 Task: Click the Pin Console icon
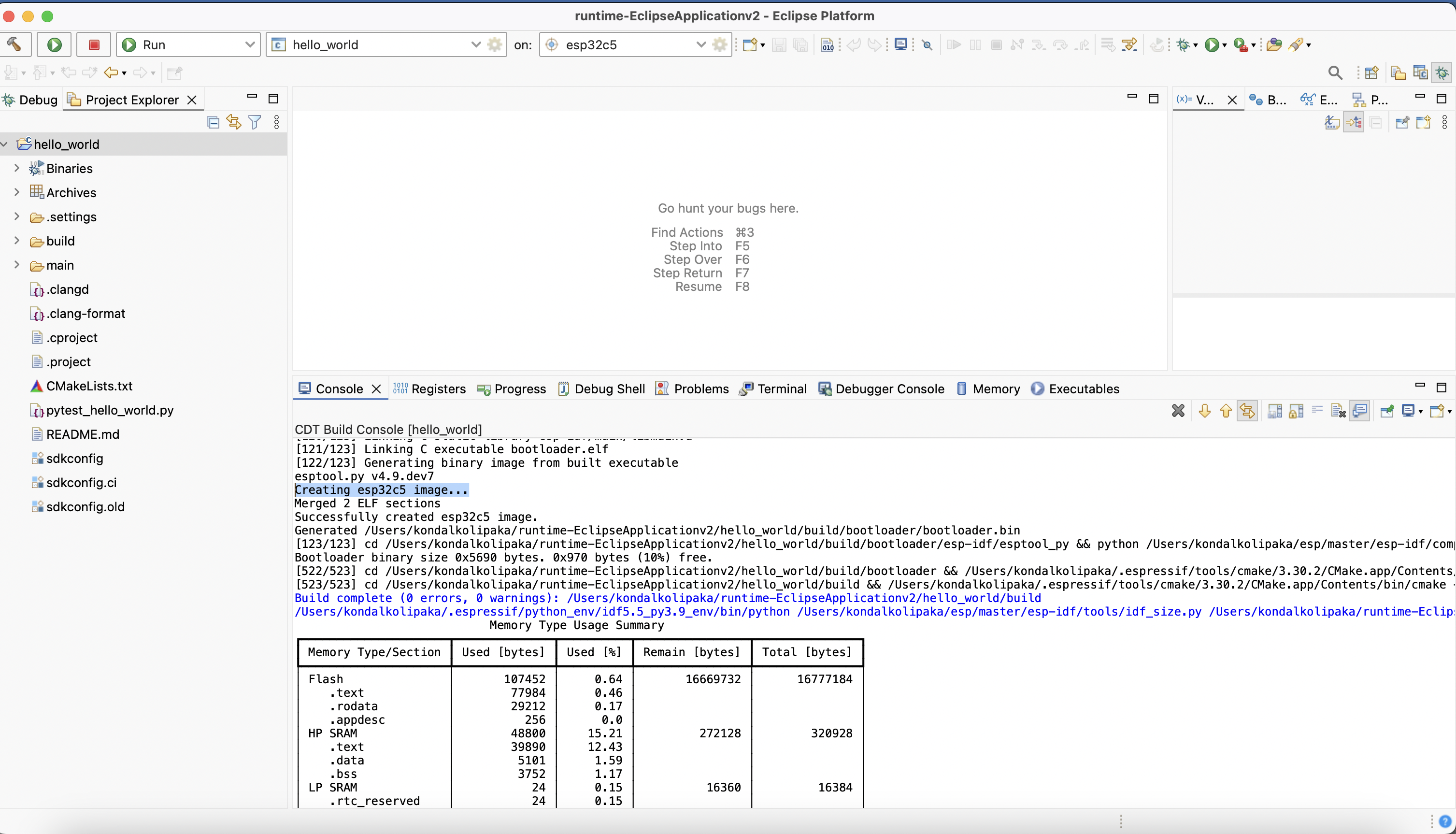coord(1387,411)
